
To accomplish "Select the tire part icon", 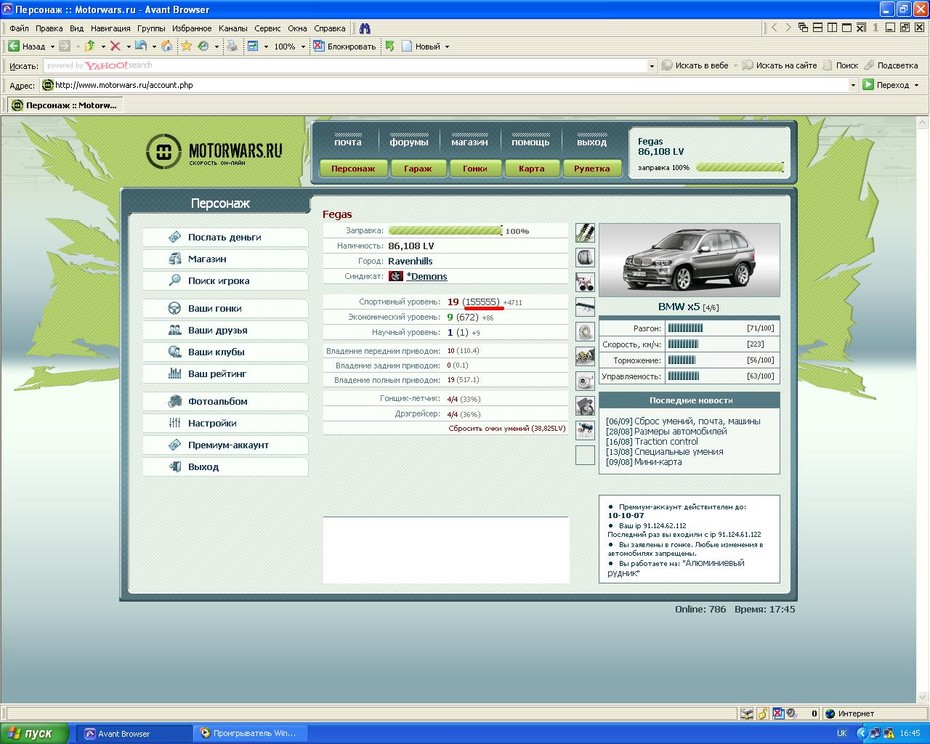I will pyautogui.click(x=585, y=257).
